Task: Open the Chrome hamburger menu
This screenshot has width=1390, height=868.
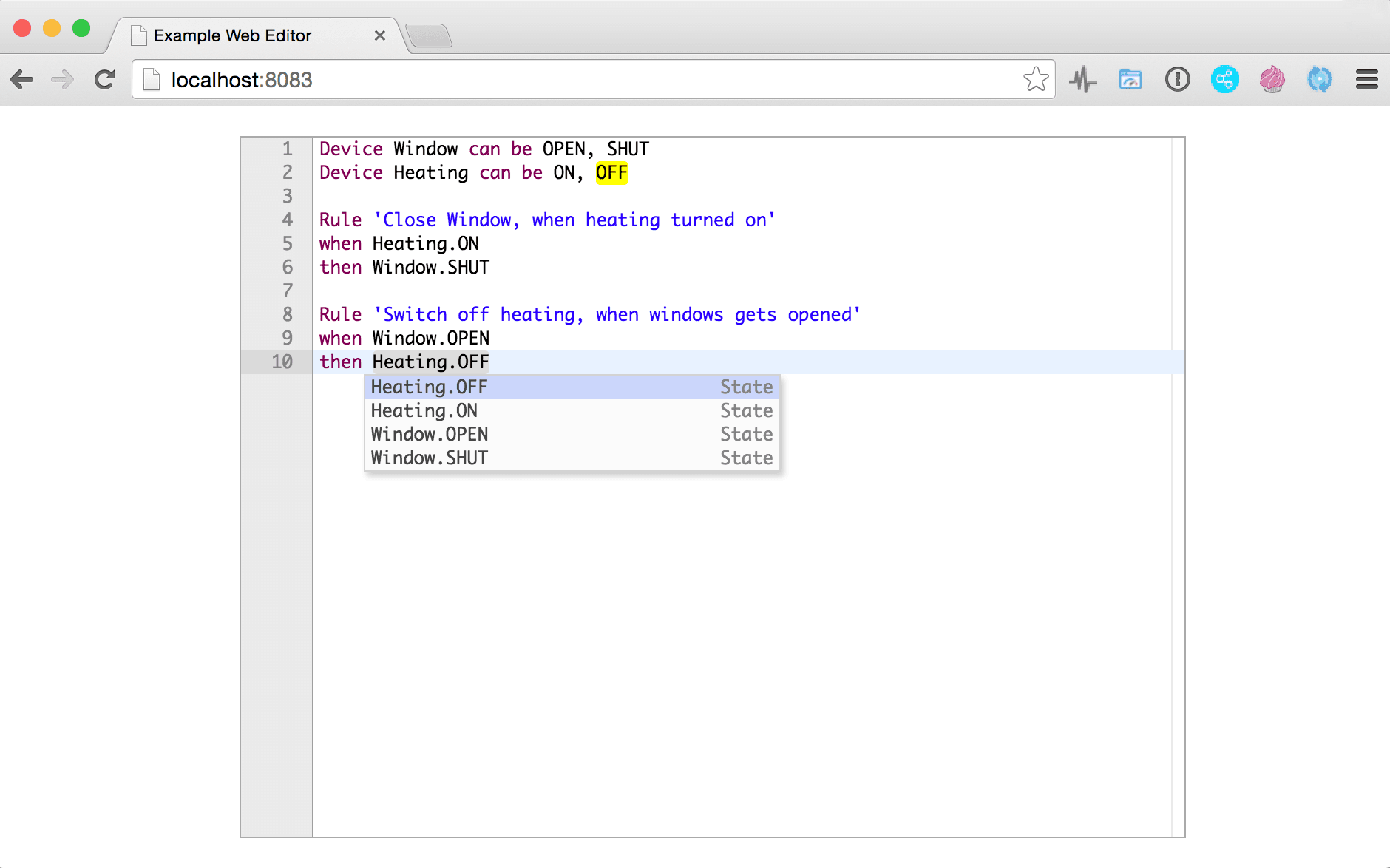Action: [x=1367, y=79]
